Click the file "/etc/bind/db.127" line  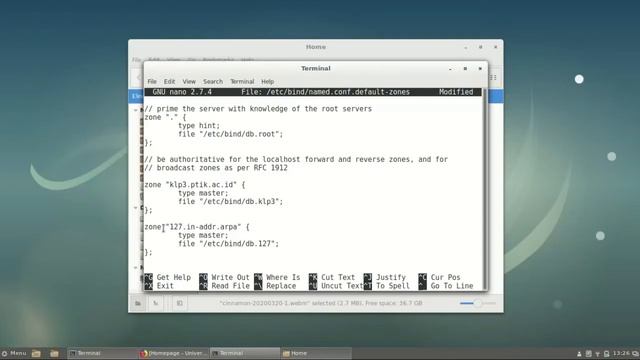[x=228, y=244]
